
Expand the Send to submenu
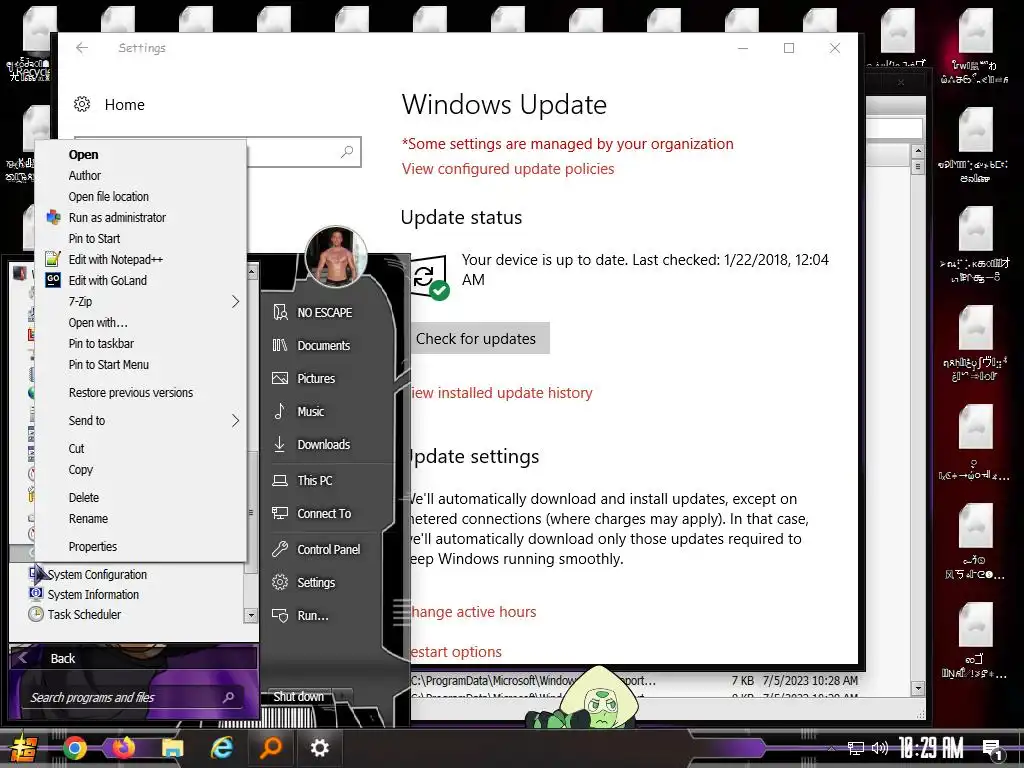[140, 421]
